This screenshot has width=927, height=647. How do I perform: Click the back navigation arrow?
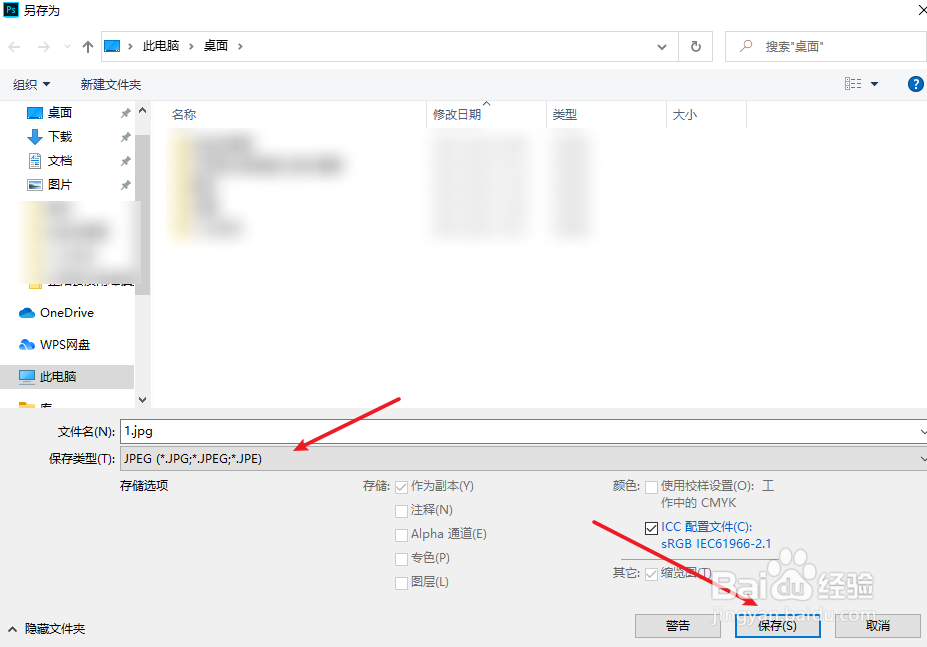(x=13, y=45)
